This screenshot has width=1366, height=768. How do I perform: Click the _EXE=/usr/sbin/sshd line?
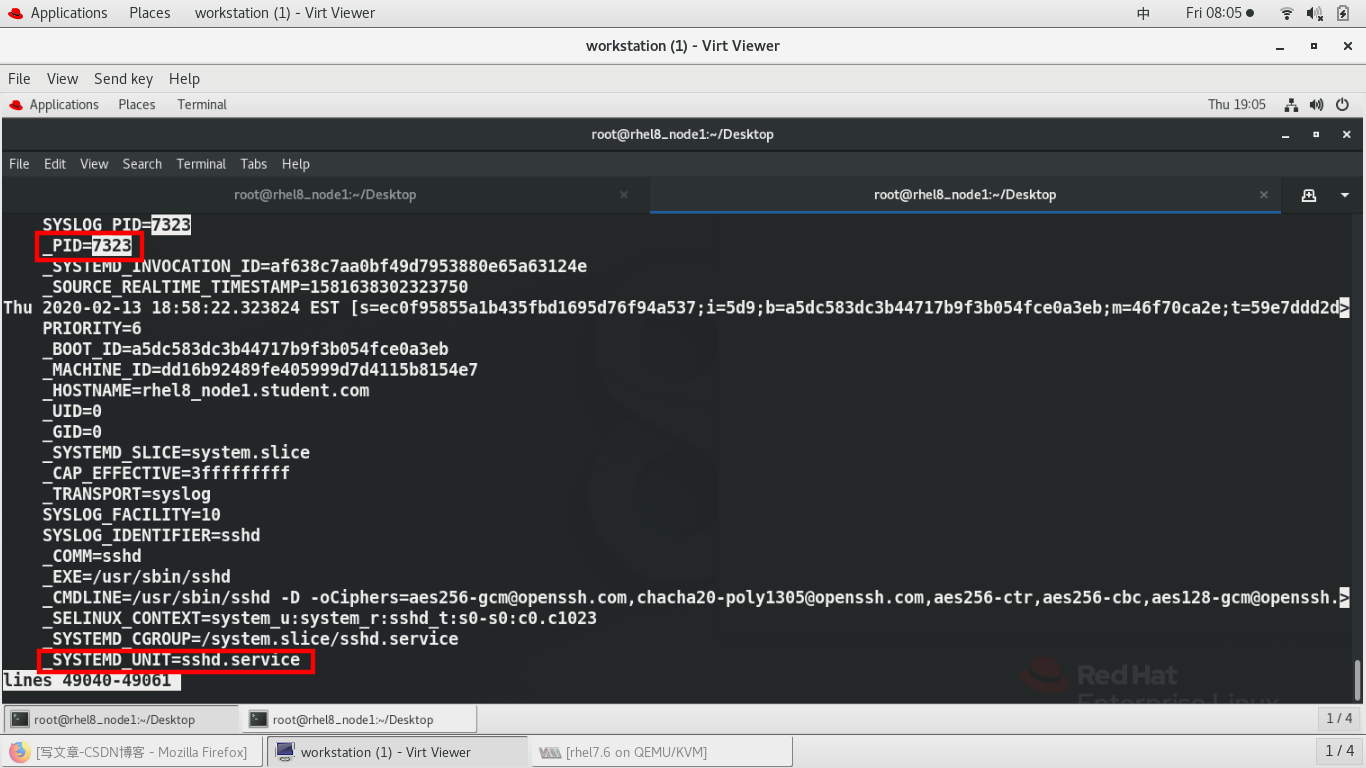click(136, 577)
